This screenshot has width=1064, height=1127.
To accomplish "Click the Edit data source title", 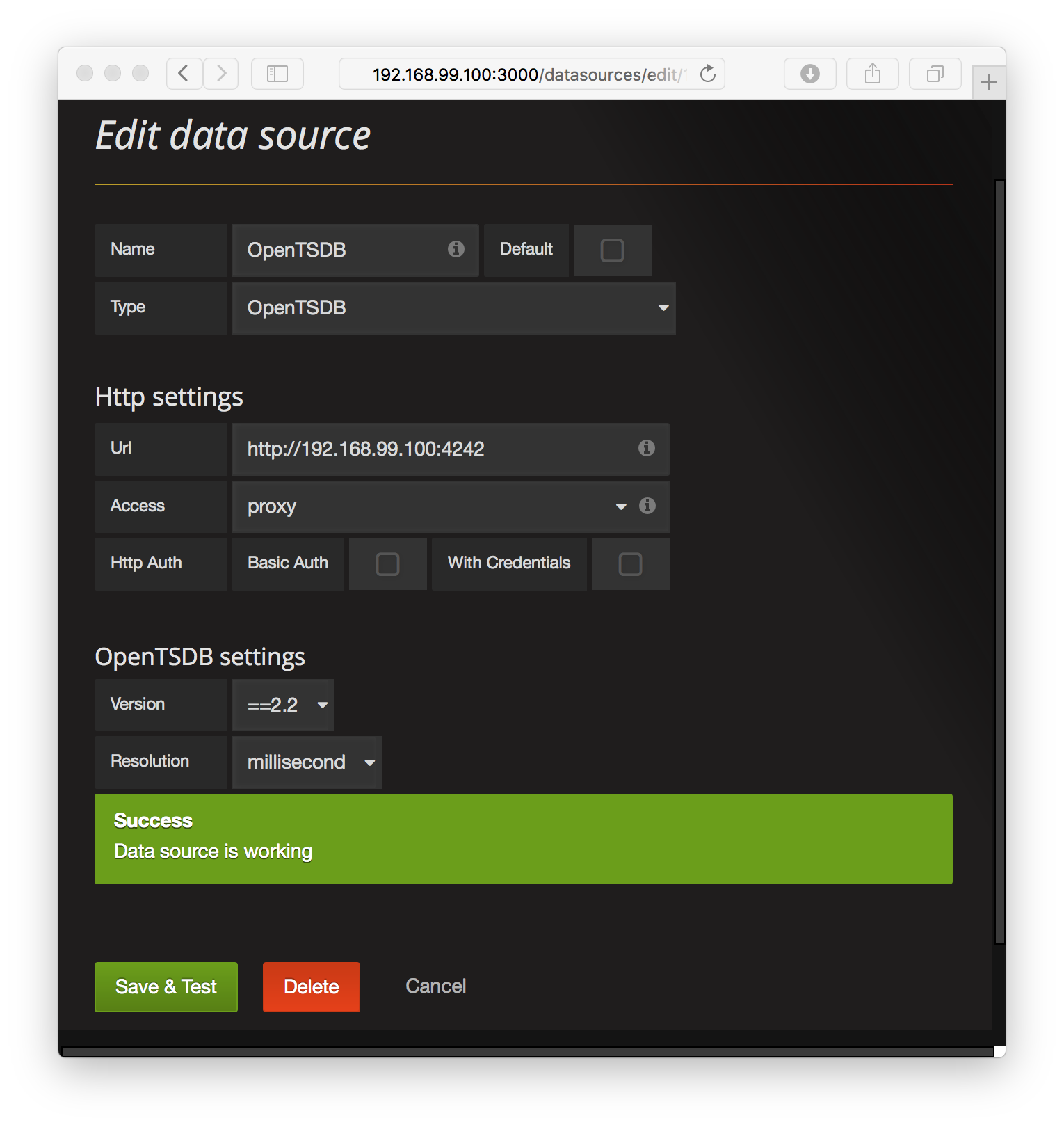I will [233, 135].
